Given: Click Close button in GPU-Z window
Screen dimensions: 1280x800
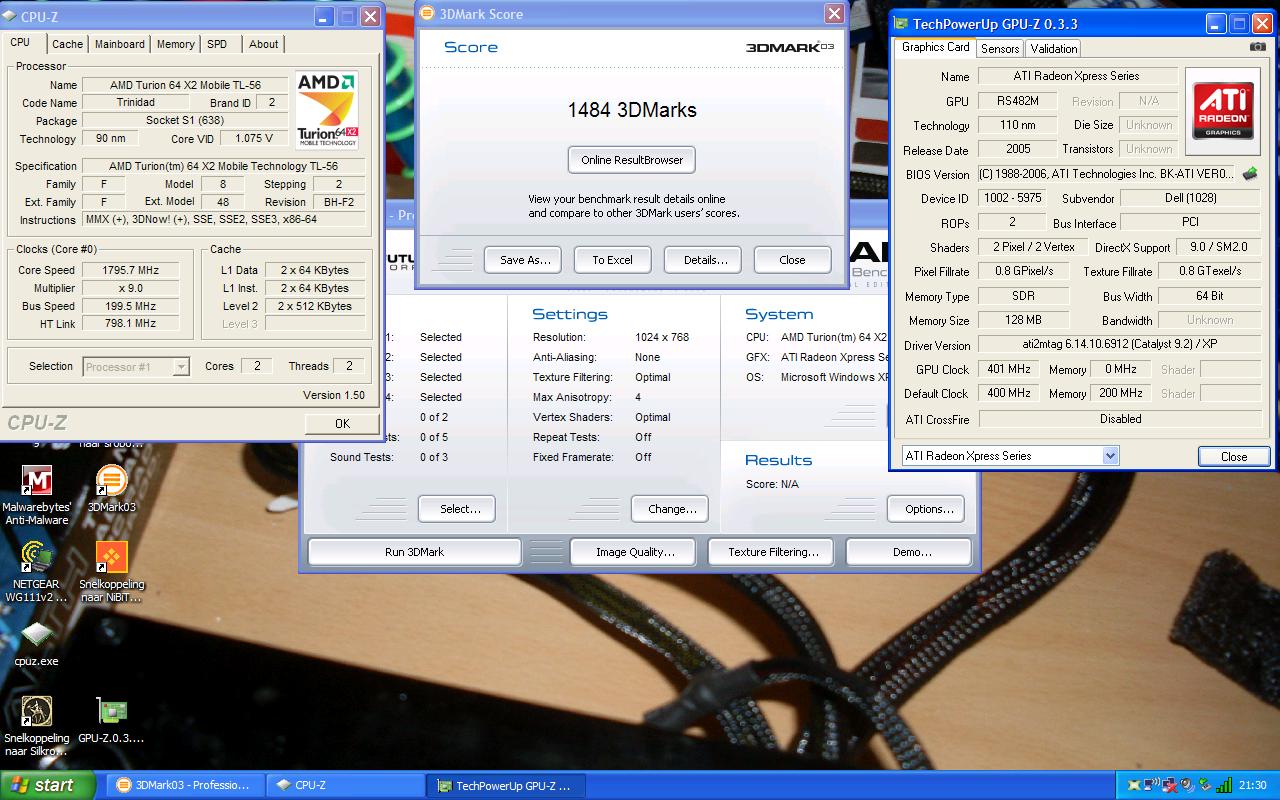Looking at the screenshot, I should pos(1234,456).
